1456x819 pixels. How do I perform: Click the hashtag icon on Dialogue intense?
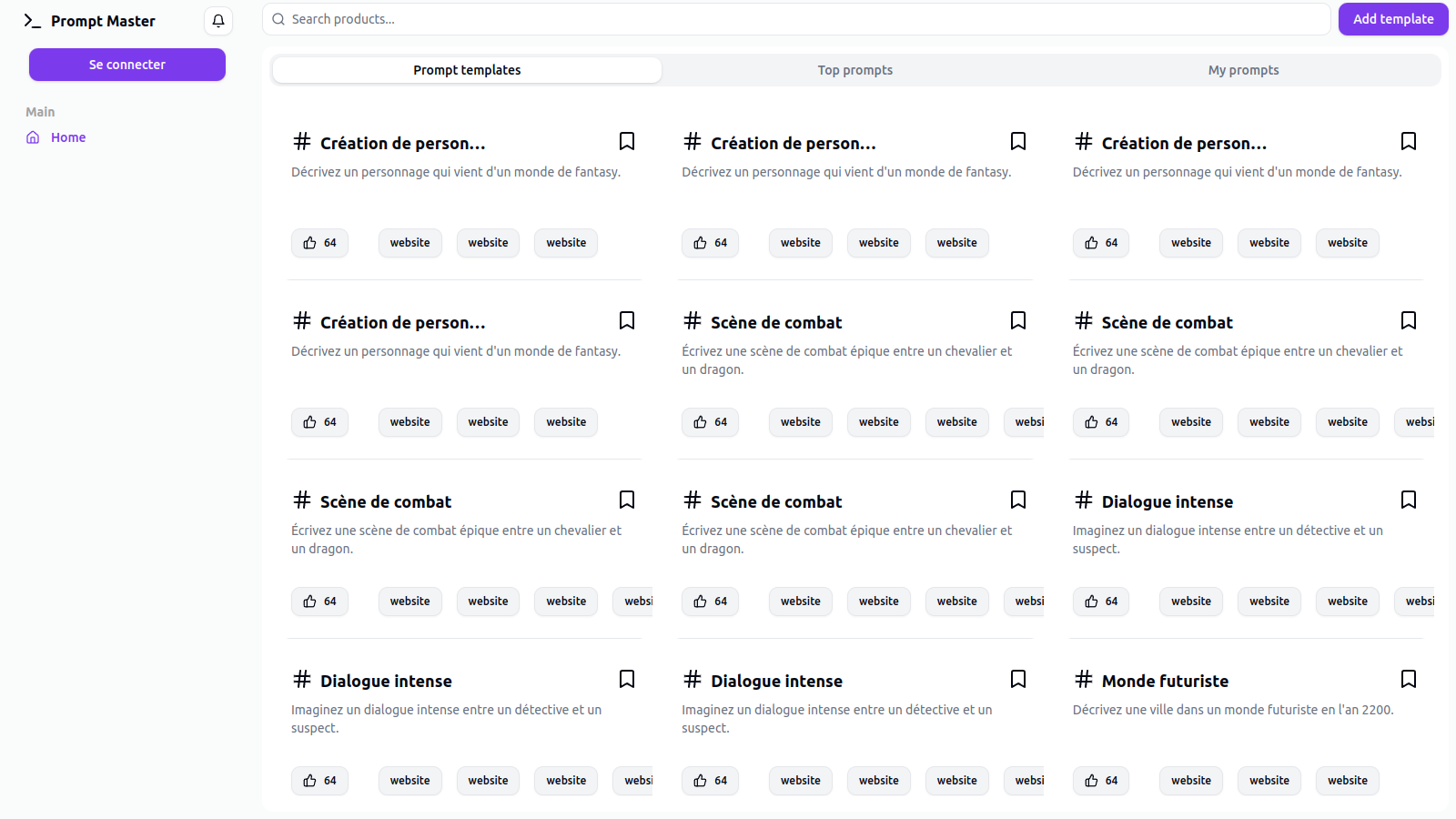[1083, 500]
